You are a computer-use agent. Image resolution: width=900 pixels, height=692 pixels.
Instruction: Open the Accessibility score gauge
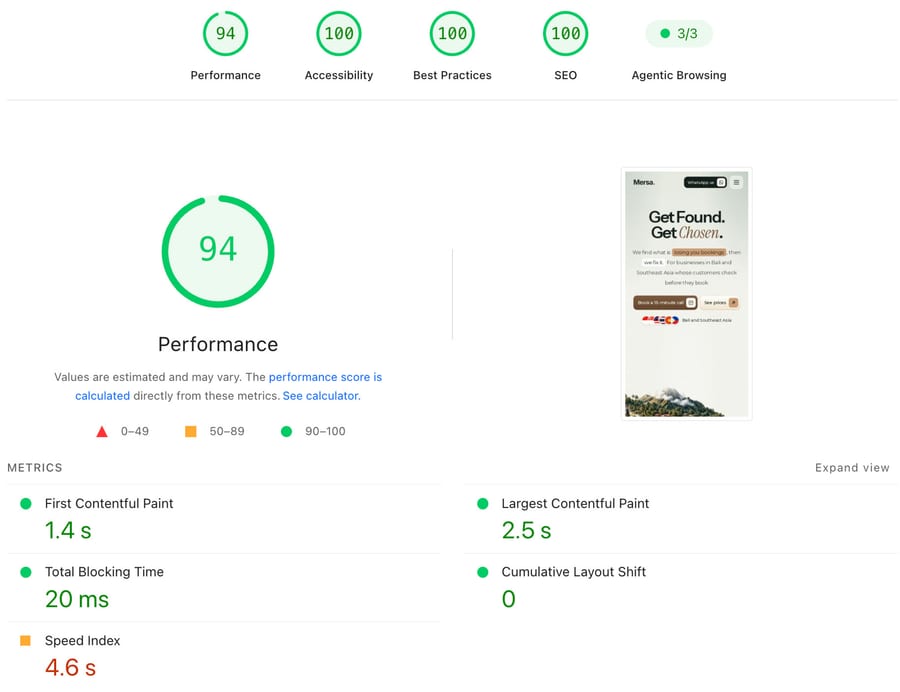[339, 33]
